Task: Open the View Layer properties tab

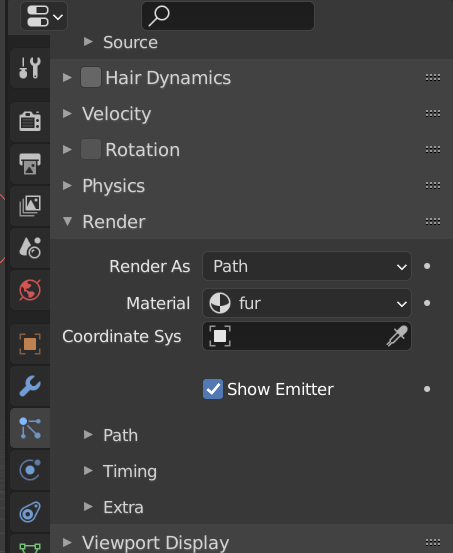Action: click(x=30, y=206)
